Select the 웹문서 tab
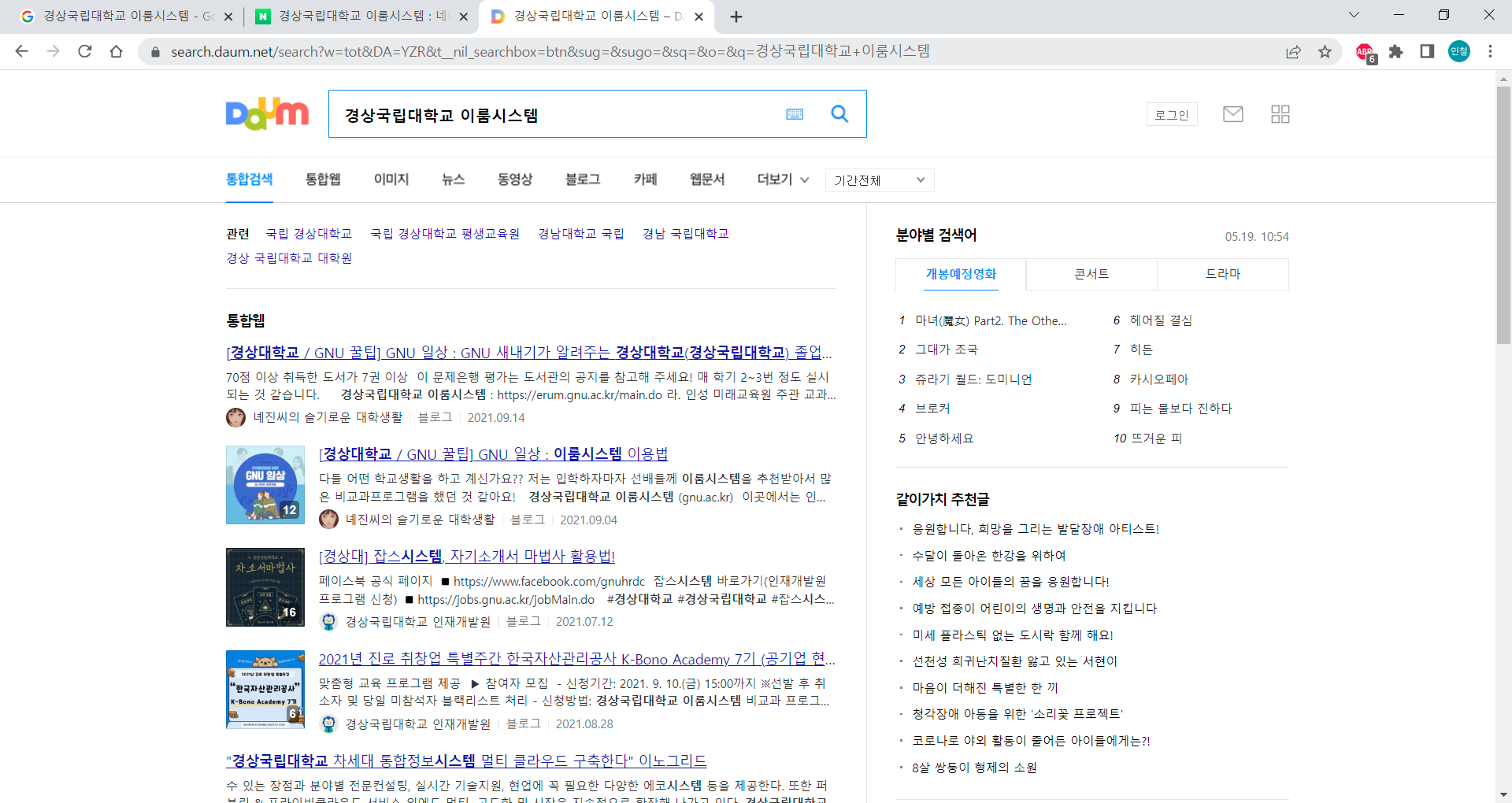Screen dimensions: 1512x803 [706, 179]
